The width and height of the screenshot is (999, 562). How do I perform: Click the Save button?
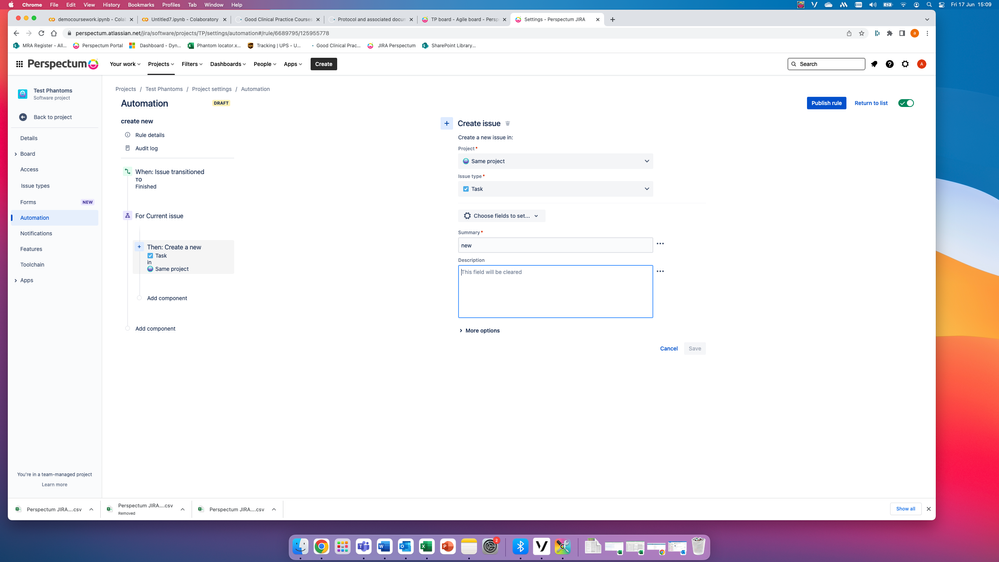[x=694, y=349]
